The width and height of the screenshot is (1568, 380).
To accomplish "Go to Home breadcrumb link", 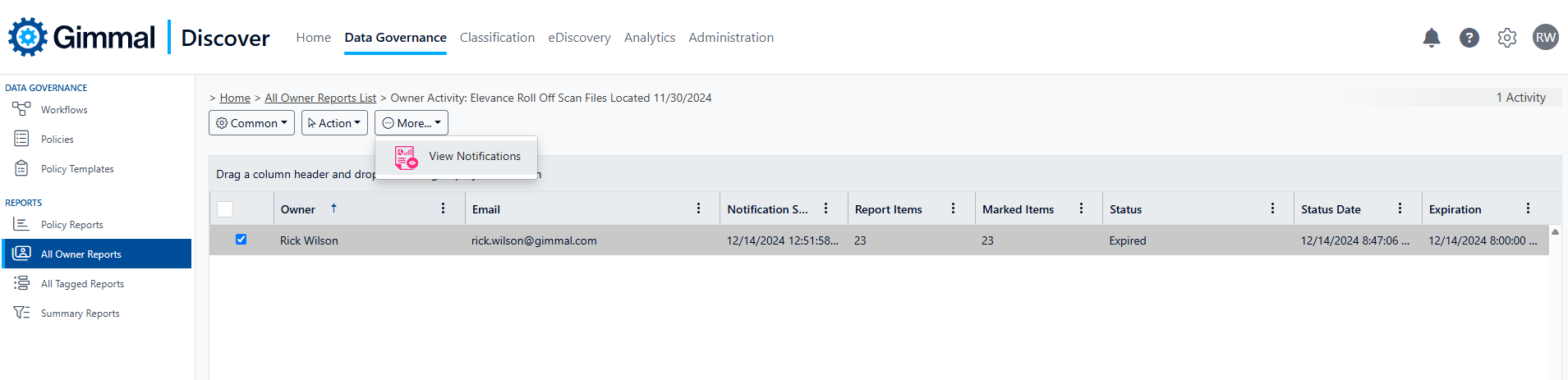I will tap(235, 98).
